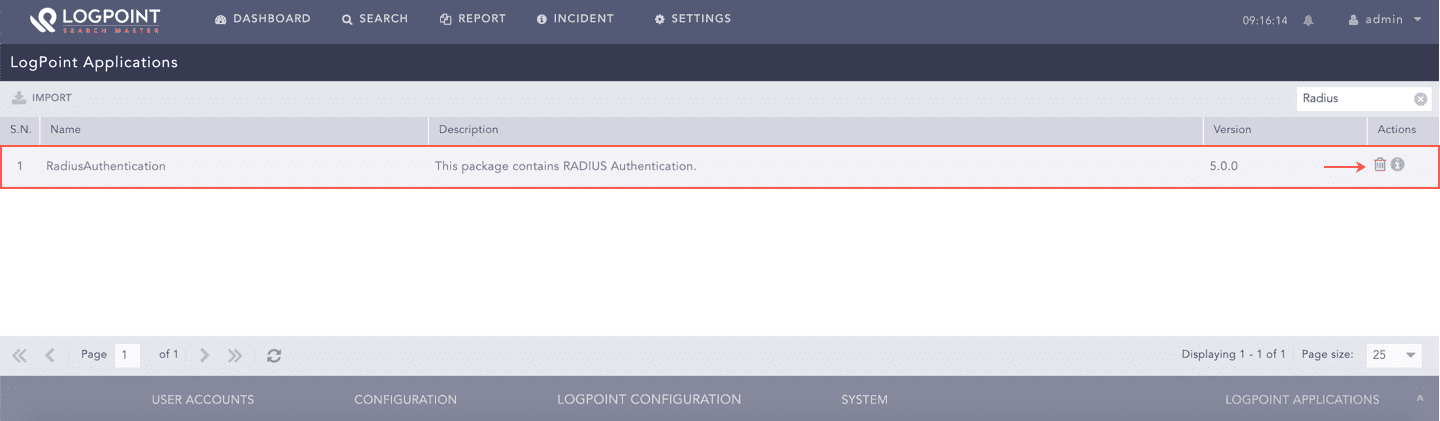Image resolution: width=1440 pixels, height=421 pixels.
Task: Switch to the User Accounts tab
Action: (203, 400)
